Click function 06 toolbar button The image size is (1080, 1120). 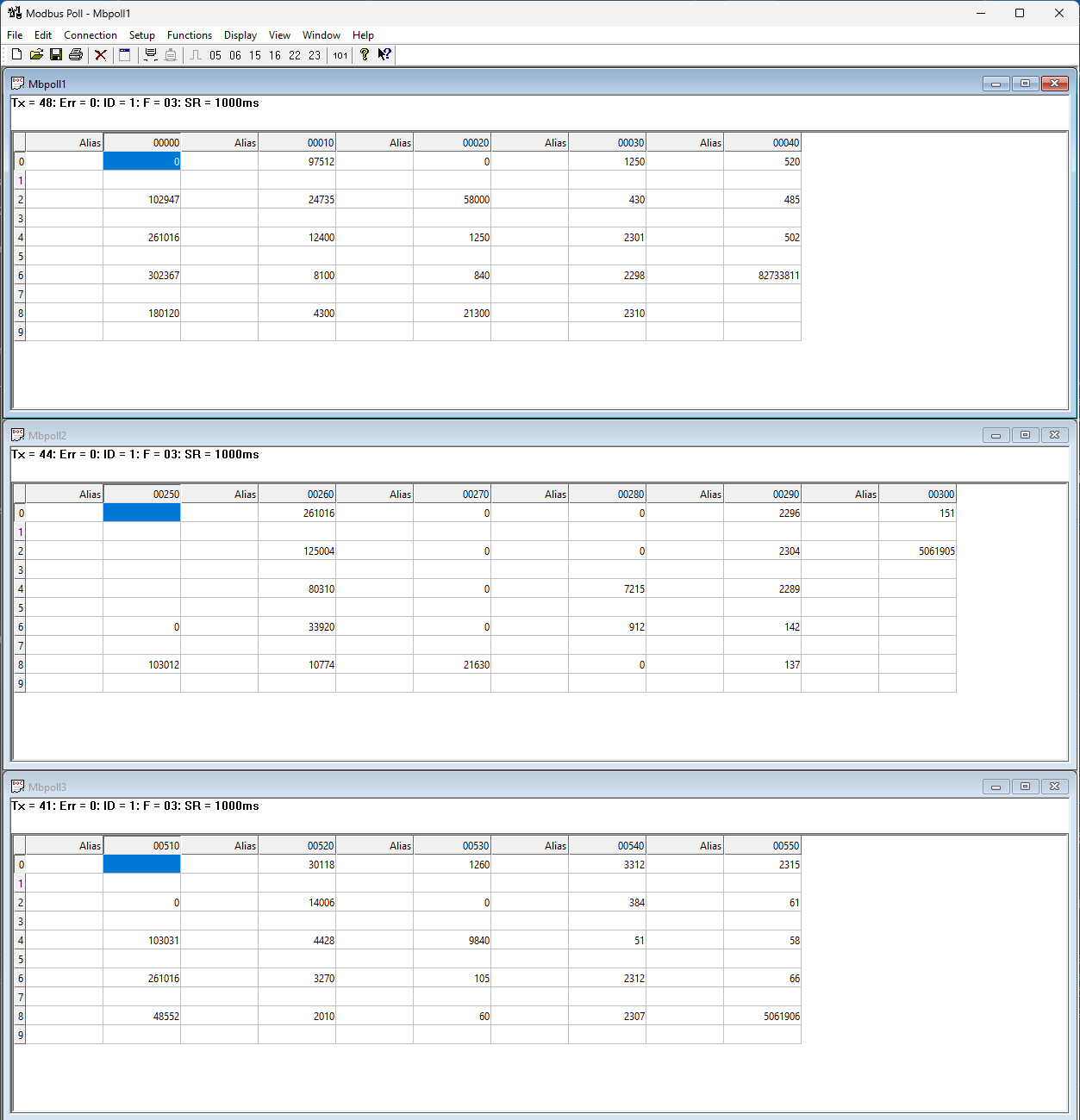coord(235,55)
